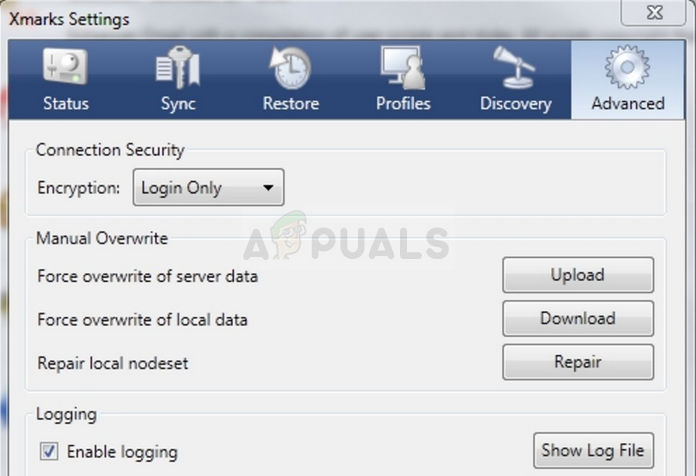Go to the Restore tab label
696x476 pixels.
pos(291,103)
